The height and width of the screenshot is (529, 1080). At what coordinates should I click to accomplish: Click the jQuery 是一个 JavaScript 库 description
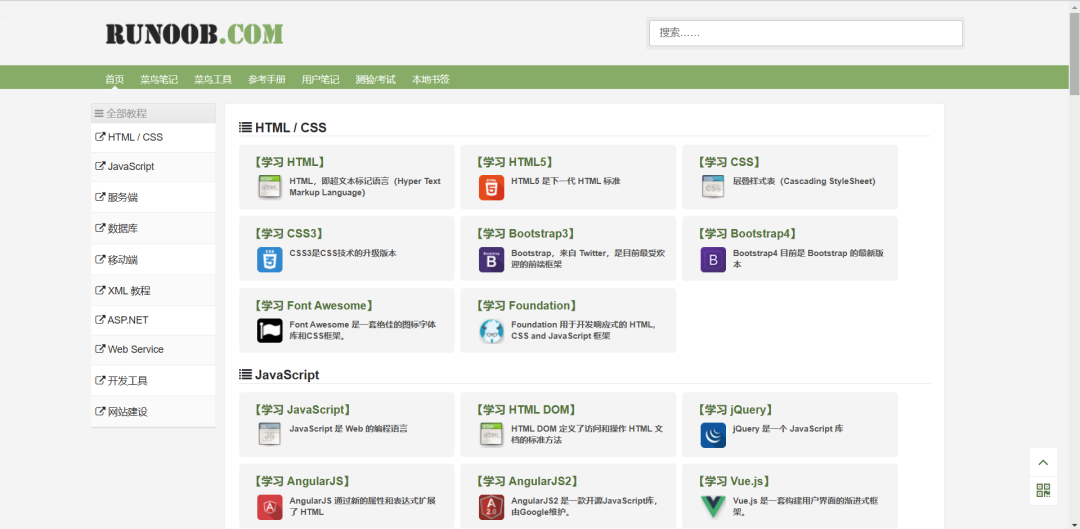(788, 428)
